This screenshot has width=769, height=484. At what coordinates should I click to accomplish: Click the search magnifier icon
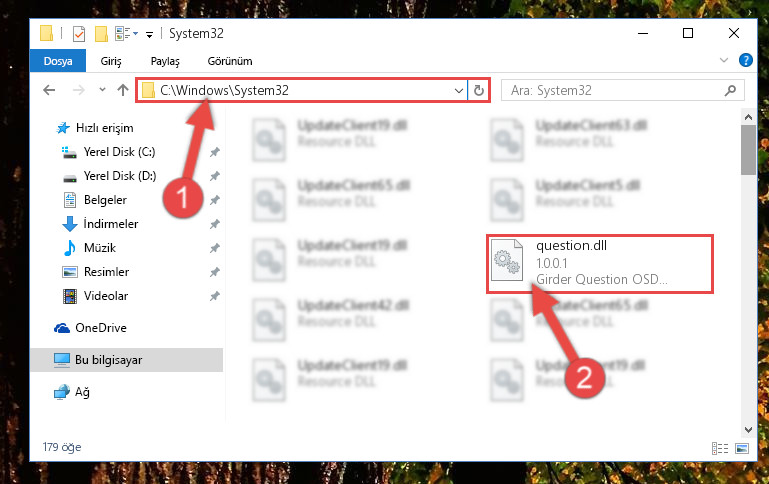[x=730, y=90]
